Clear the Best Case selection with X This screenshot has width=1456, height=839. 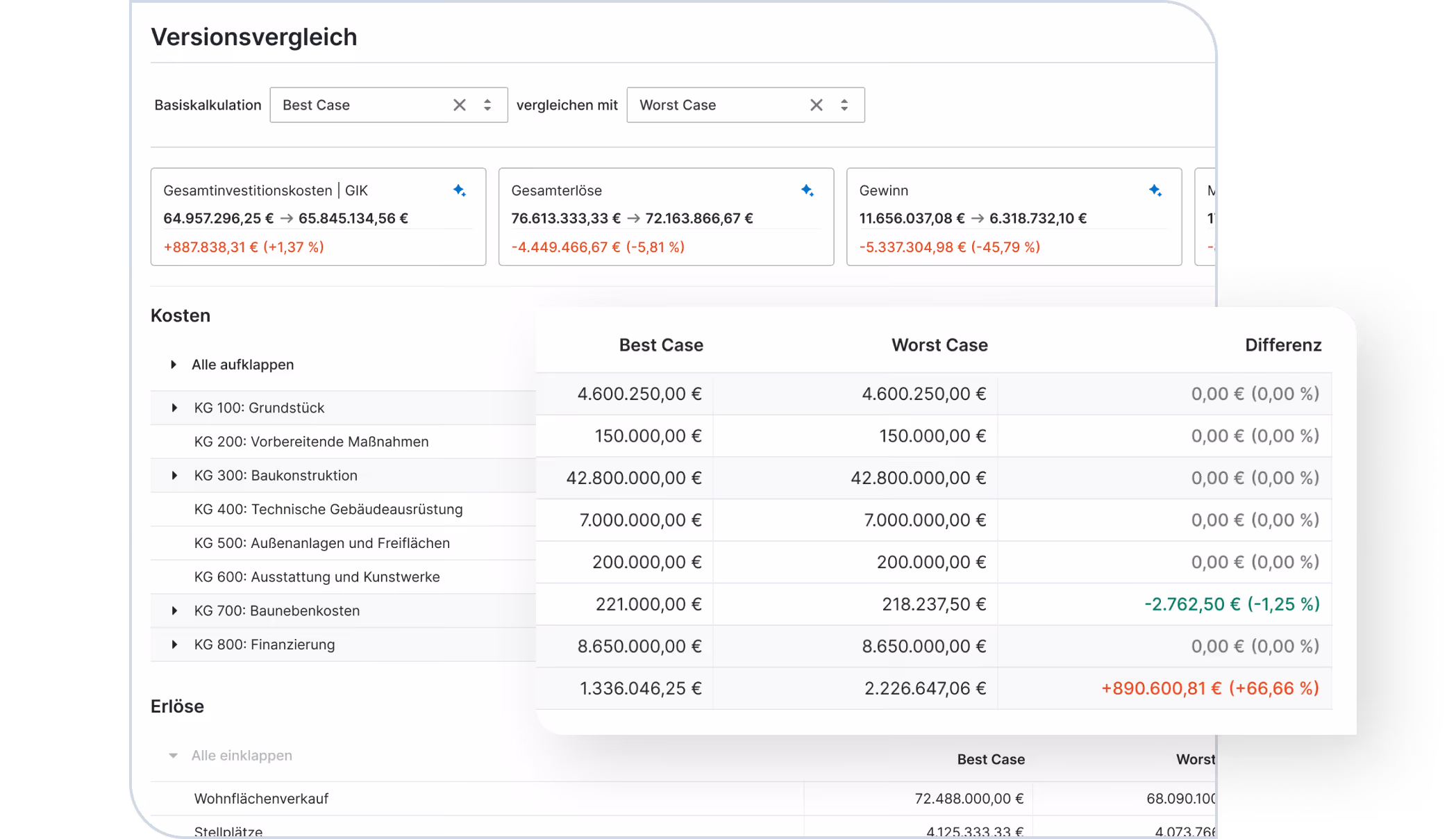coord(459,105)
